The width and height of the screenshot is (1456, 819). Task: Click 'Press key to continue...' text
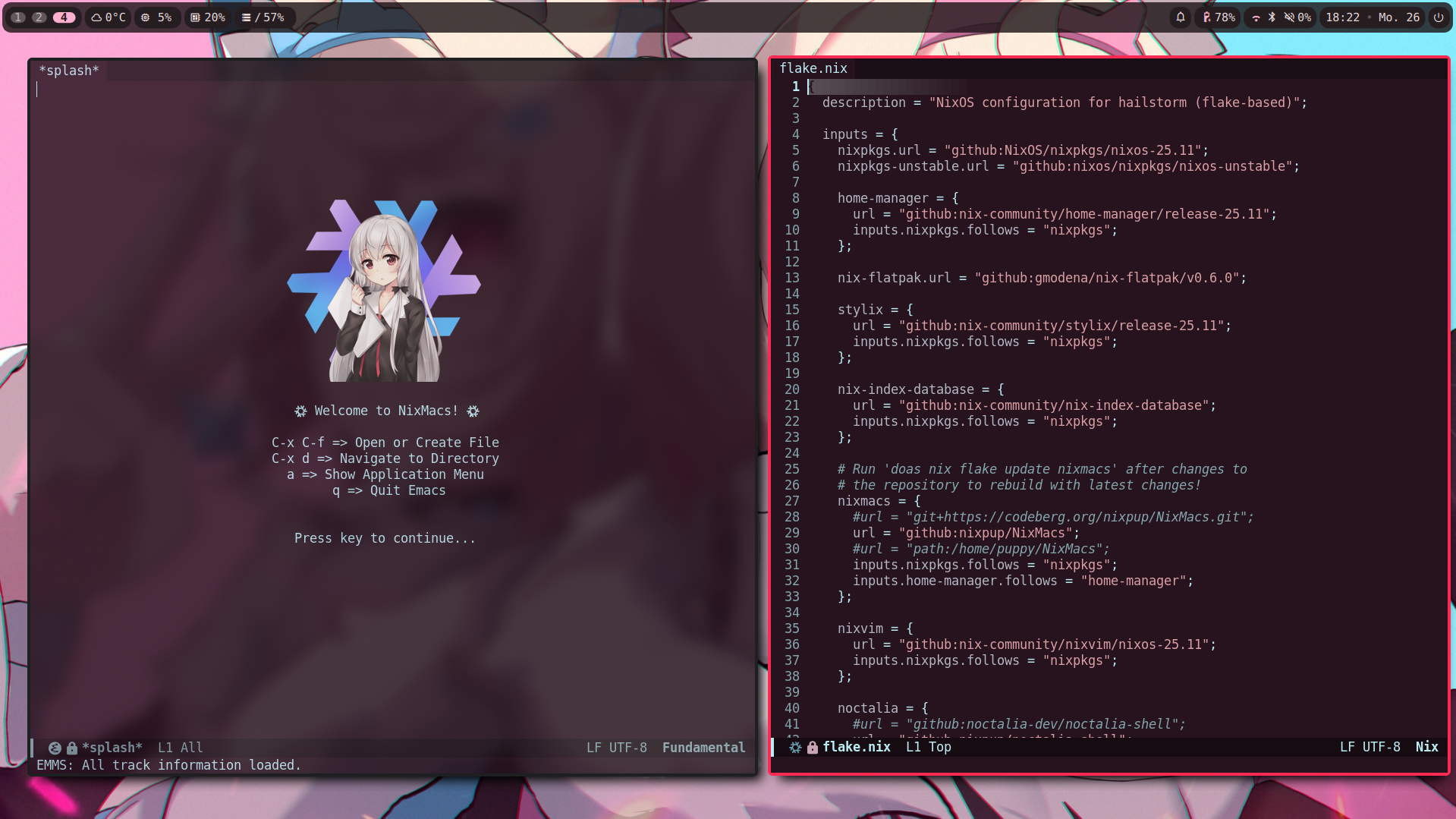point(385,537)
